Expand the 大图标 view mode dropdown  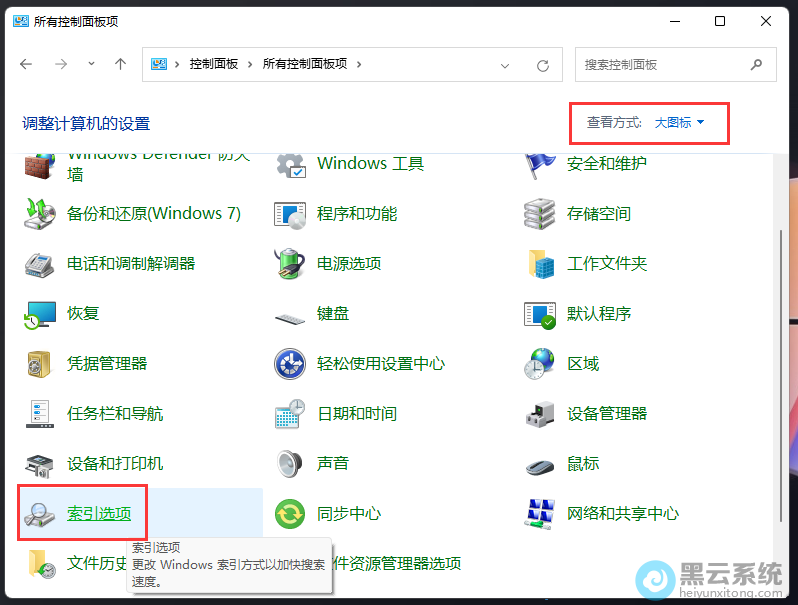(x=680, y=122)
